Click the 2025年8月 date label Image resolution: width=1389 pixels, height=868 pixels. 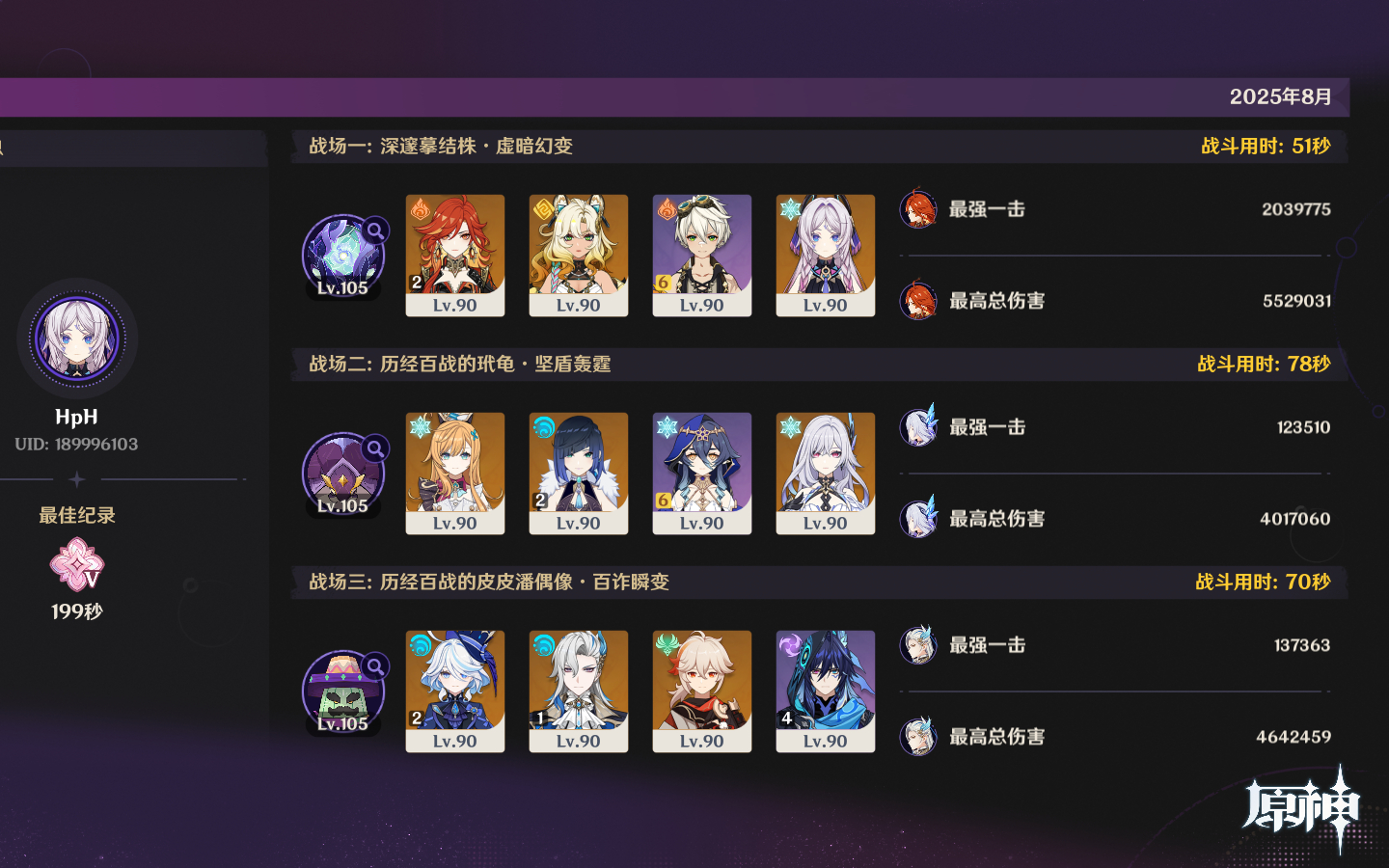point(1280,96)
